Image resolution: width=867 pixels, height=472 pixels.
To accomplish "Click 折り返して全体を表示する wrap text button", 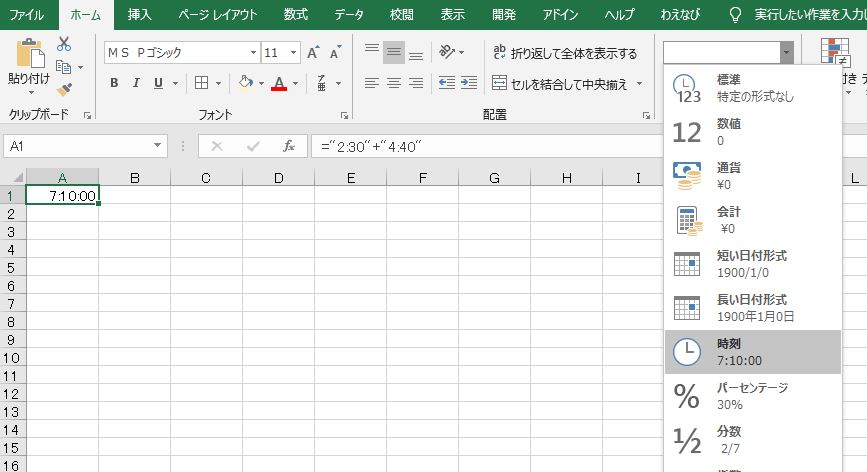I will click(x=565, y=53).
